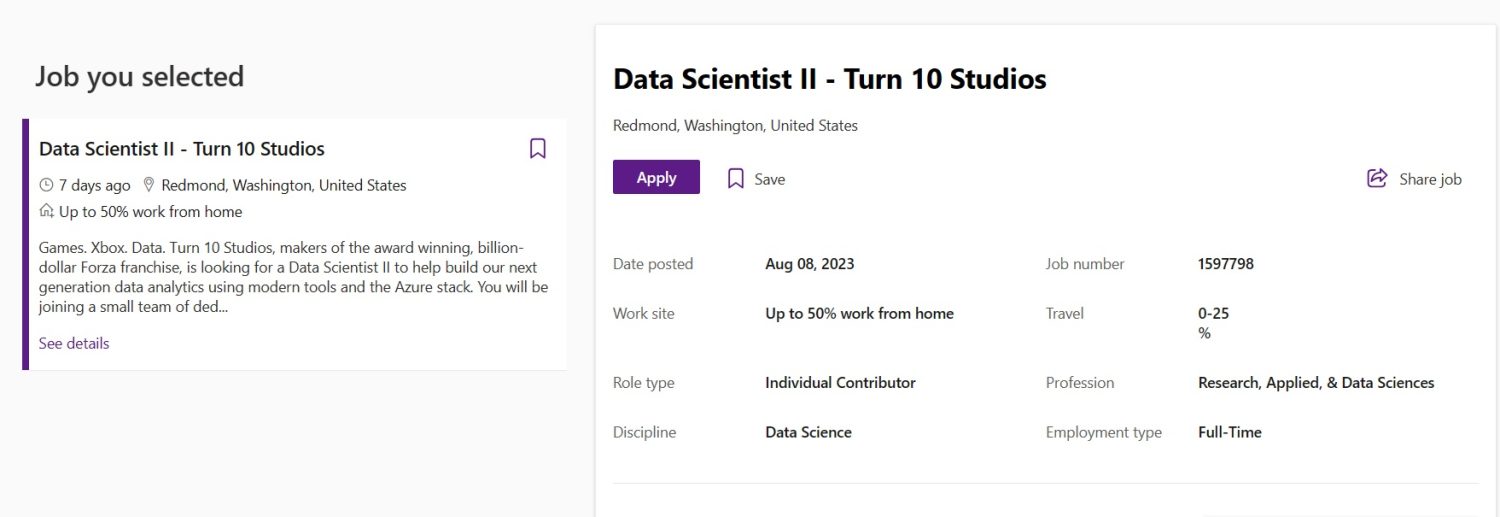1500x517 pixels.
Task: Open the See details link
Action: coord(74,343)
